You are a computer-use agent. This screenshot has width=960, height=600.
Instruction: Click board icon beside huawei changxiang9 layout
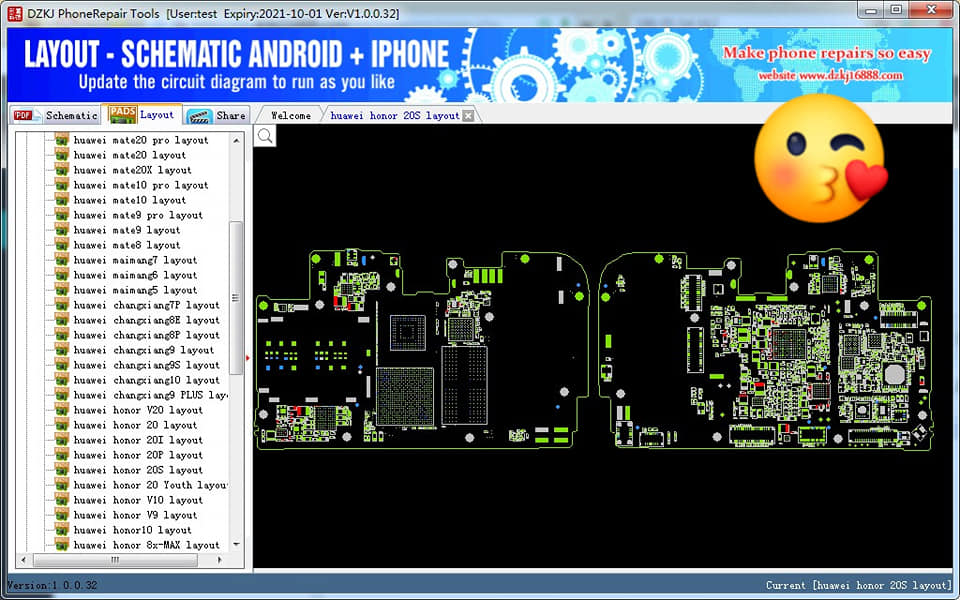point(61,350)
